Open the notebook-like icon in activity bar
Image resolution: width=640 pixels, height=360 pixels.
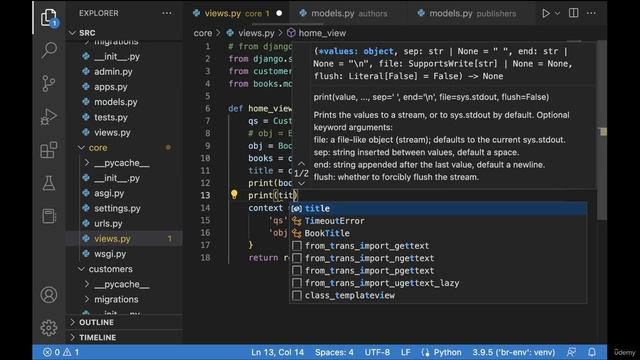tap(49, 216)
